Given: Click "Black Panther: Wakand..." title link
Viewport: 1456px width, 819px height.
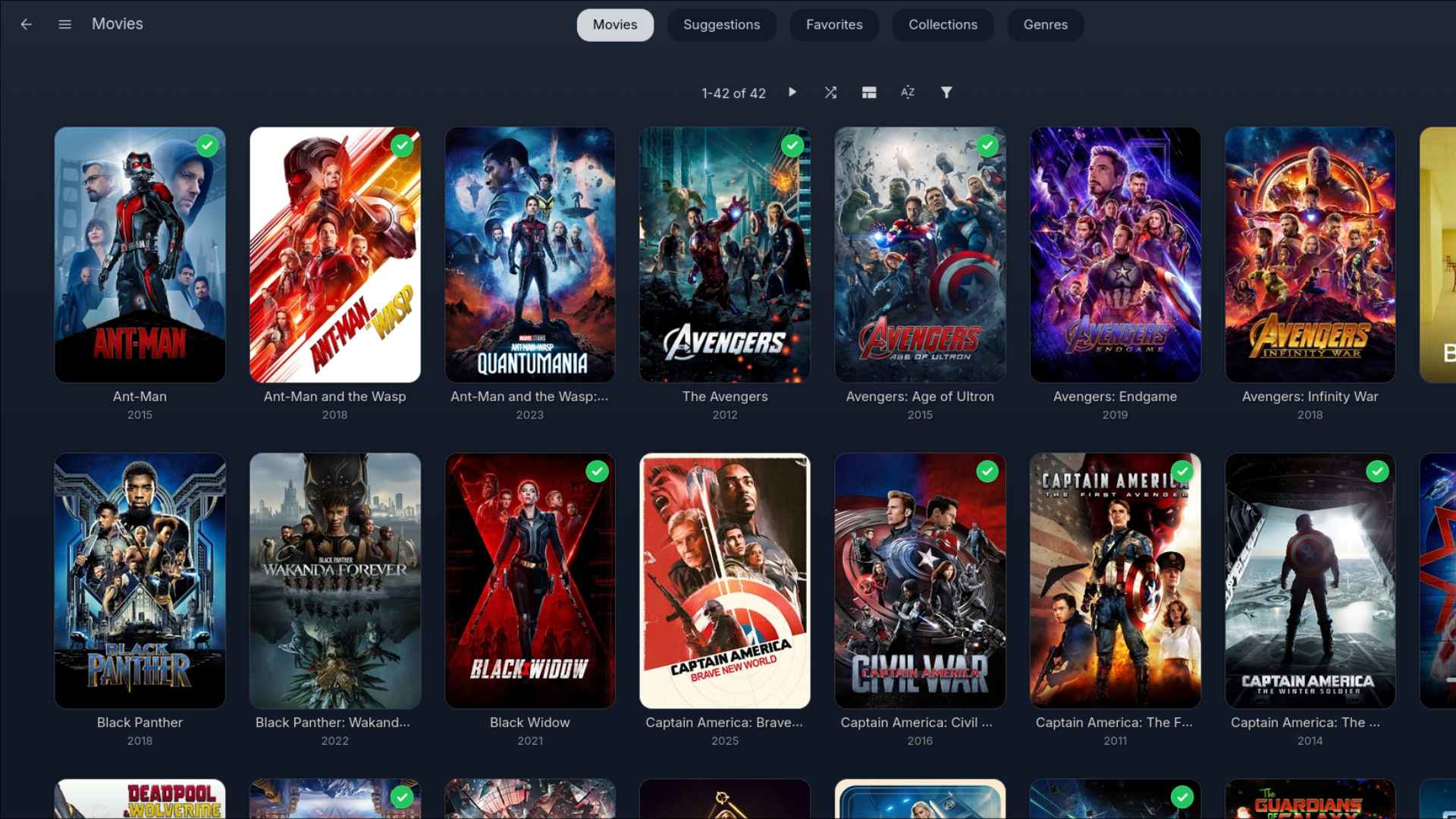Looking at the screenshot, I should pos(333,723).
